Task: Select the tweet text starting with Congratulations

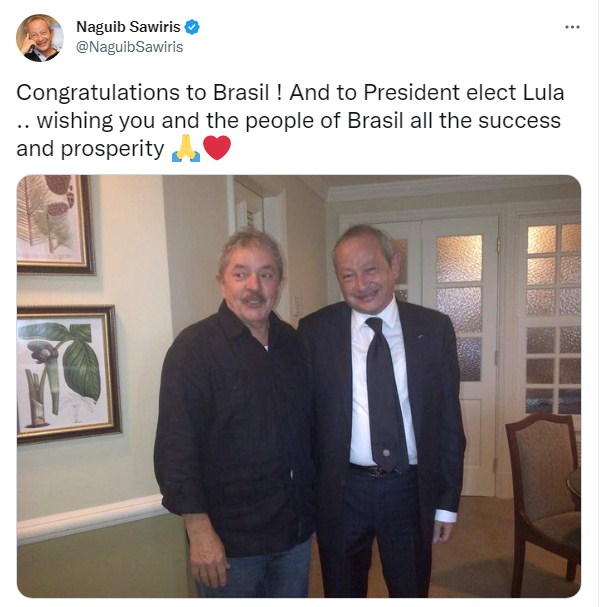Action: point(290,120)
